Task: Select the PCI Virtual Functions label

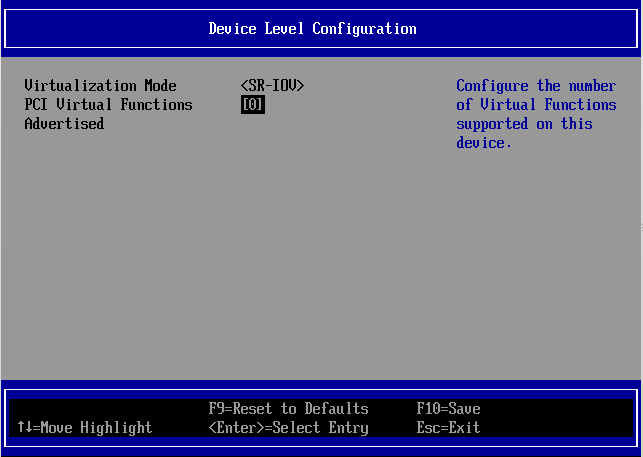Action: tap(108, 105)
